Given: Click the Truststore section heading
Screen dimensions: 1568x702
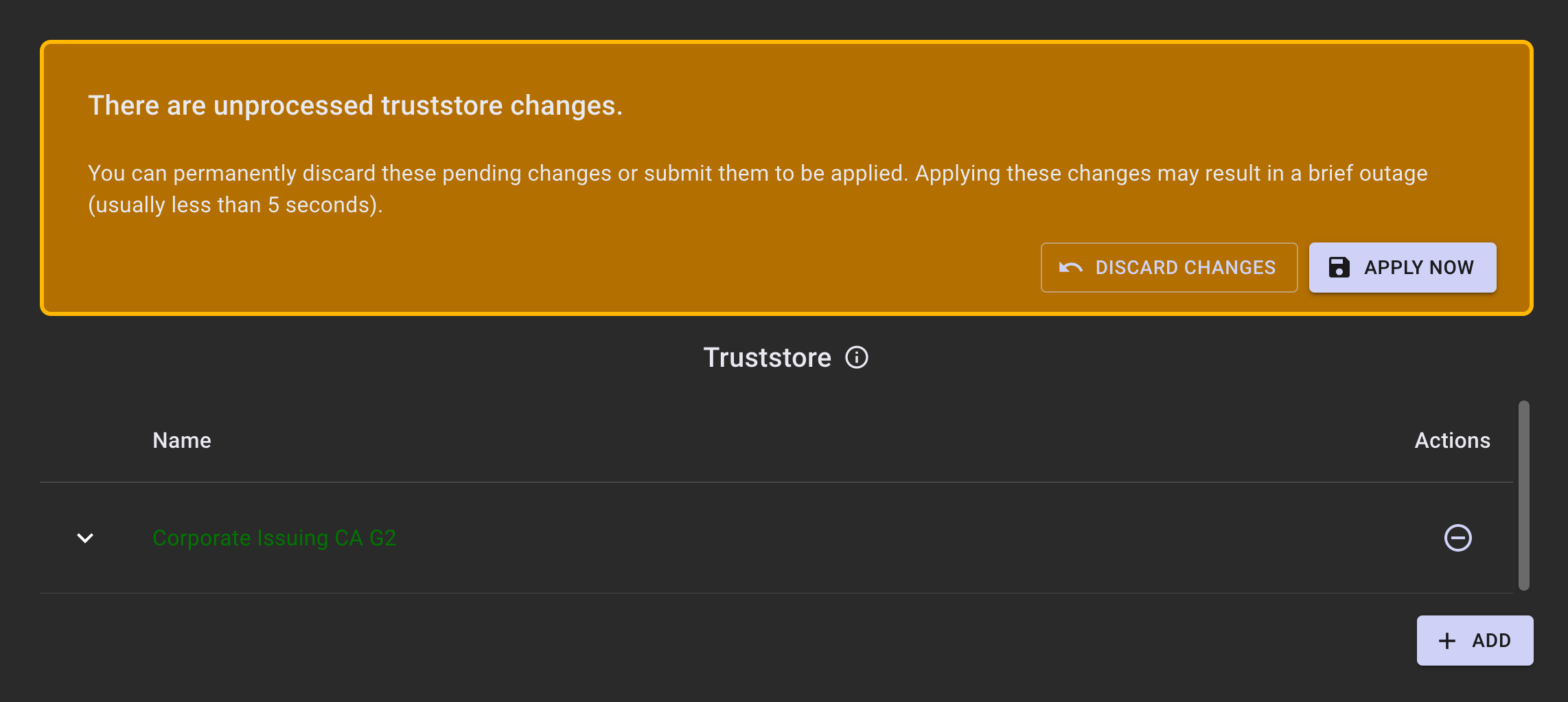Looking at the screenshot, I should (767, 358).
